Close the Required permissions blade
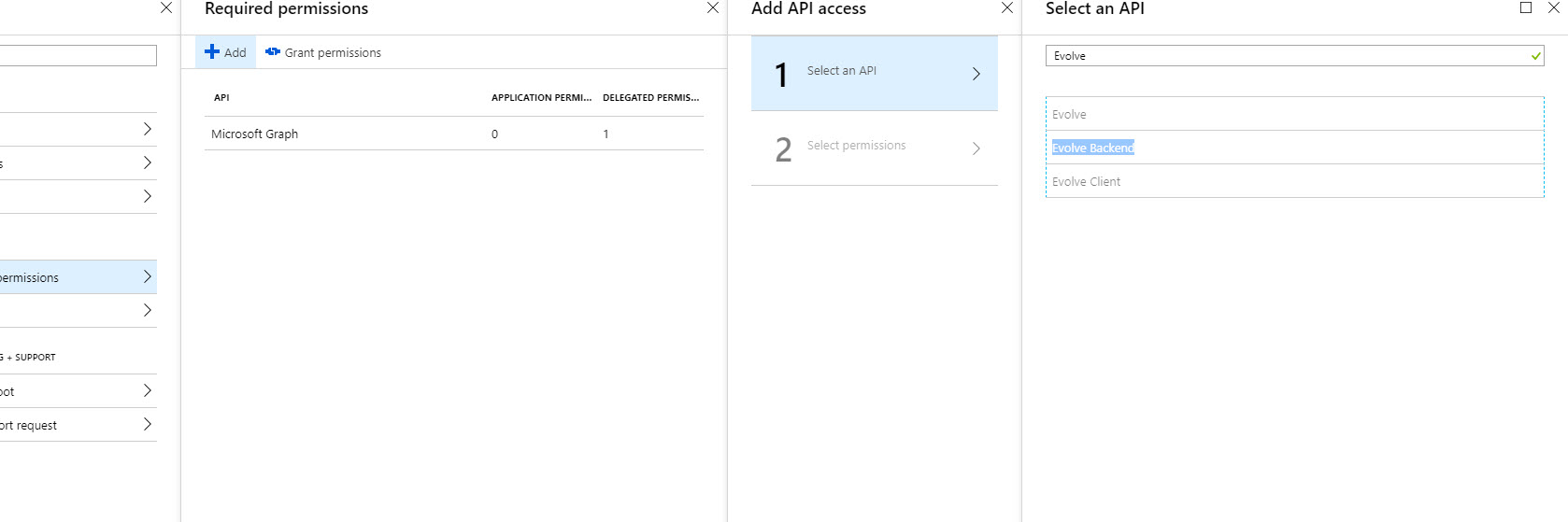Image resolution: width=1568 pixels, height=522 pixels. tap(713, 7)
